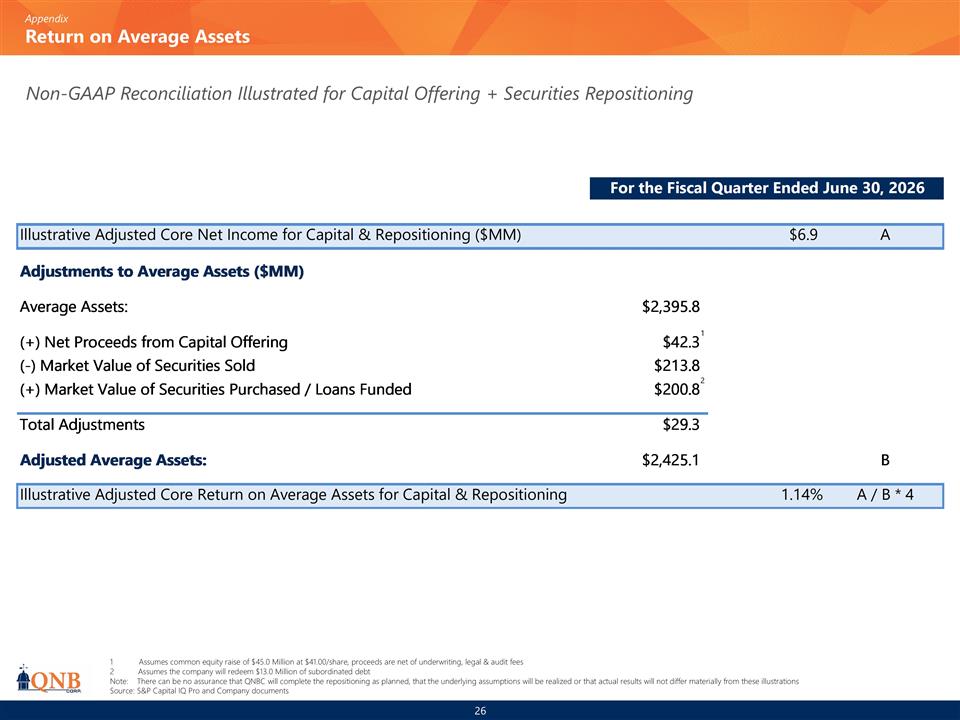The width and height of the screenshot is (960, 720).
Task: Click page number 26 in footer
Action: pyautogui.click(x=480, y=711)
